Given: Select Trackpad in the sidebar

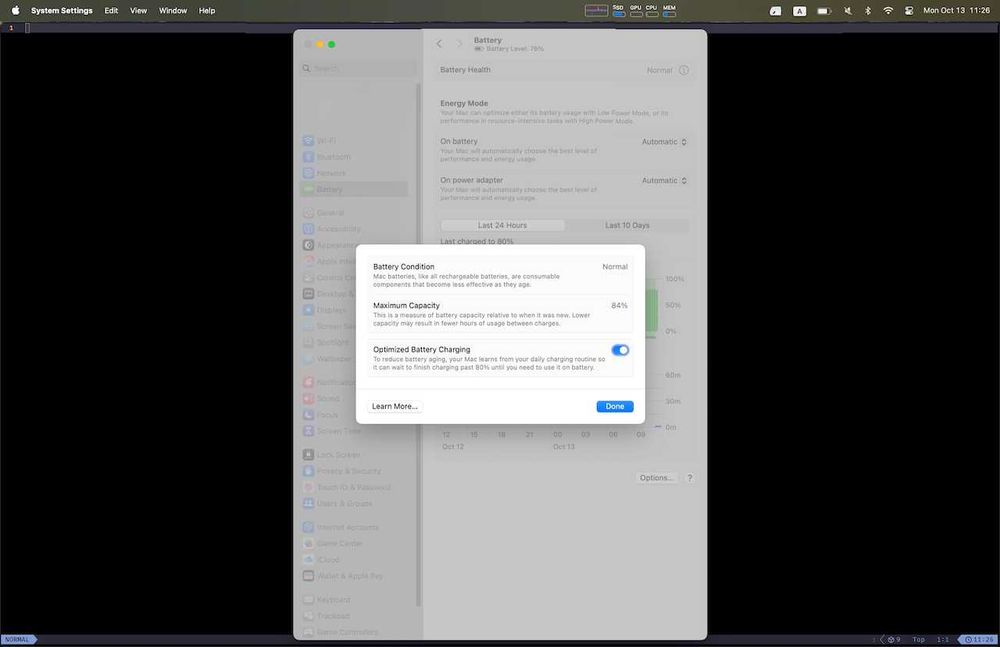Looking at the screenshot, I should 353,616.
